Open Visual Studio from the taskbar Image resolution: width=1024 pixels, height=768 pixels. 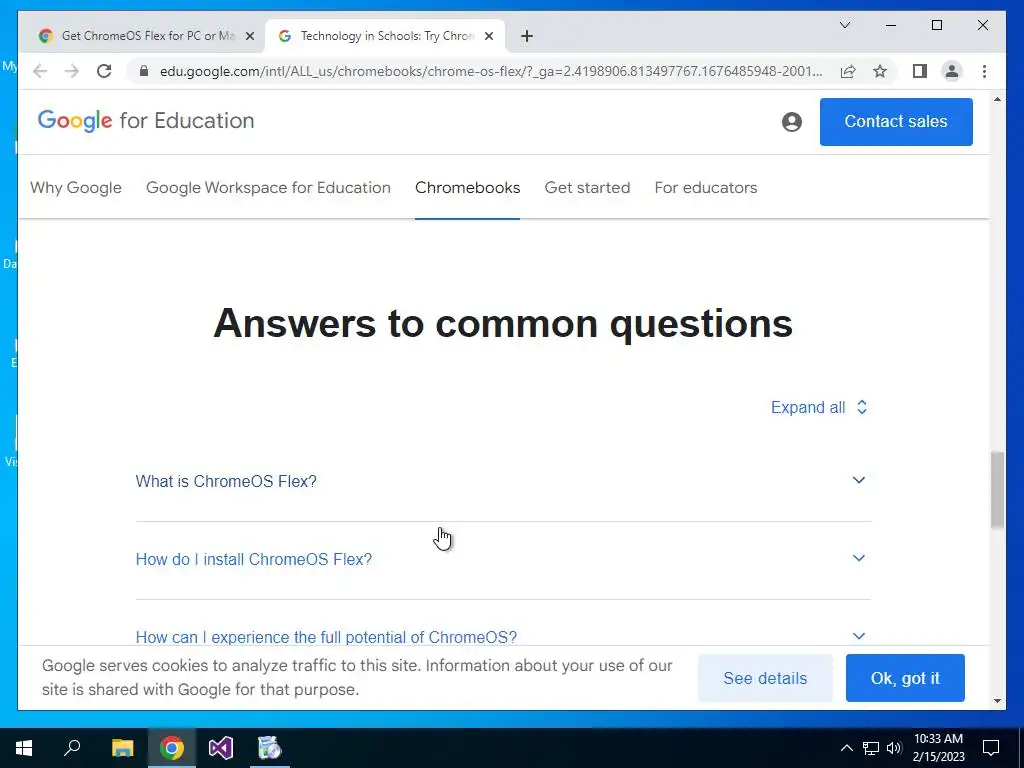click(x=221, y=748)
